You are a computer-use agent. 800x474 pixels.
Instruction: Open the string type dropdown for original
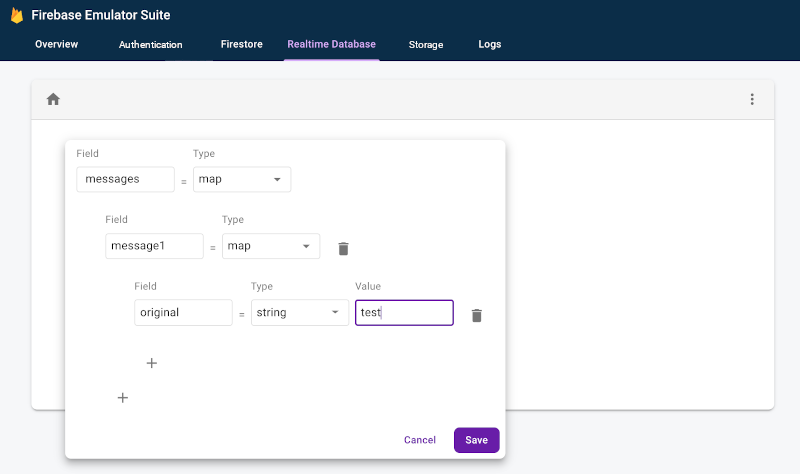(x=299, y=313)
